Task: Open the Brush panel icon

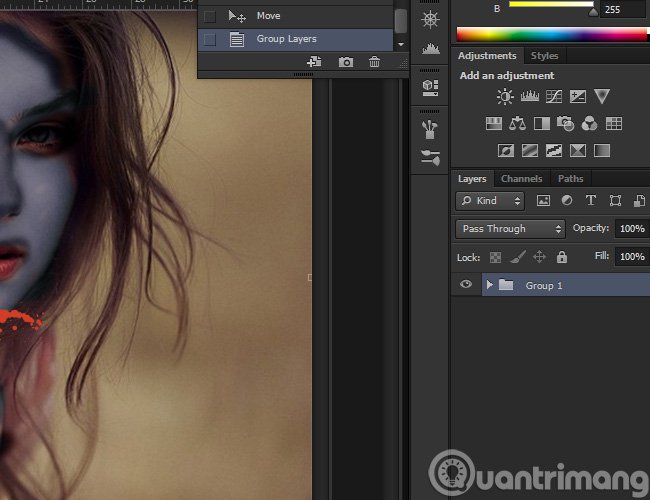Action: [x=430, y=158]
